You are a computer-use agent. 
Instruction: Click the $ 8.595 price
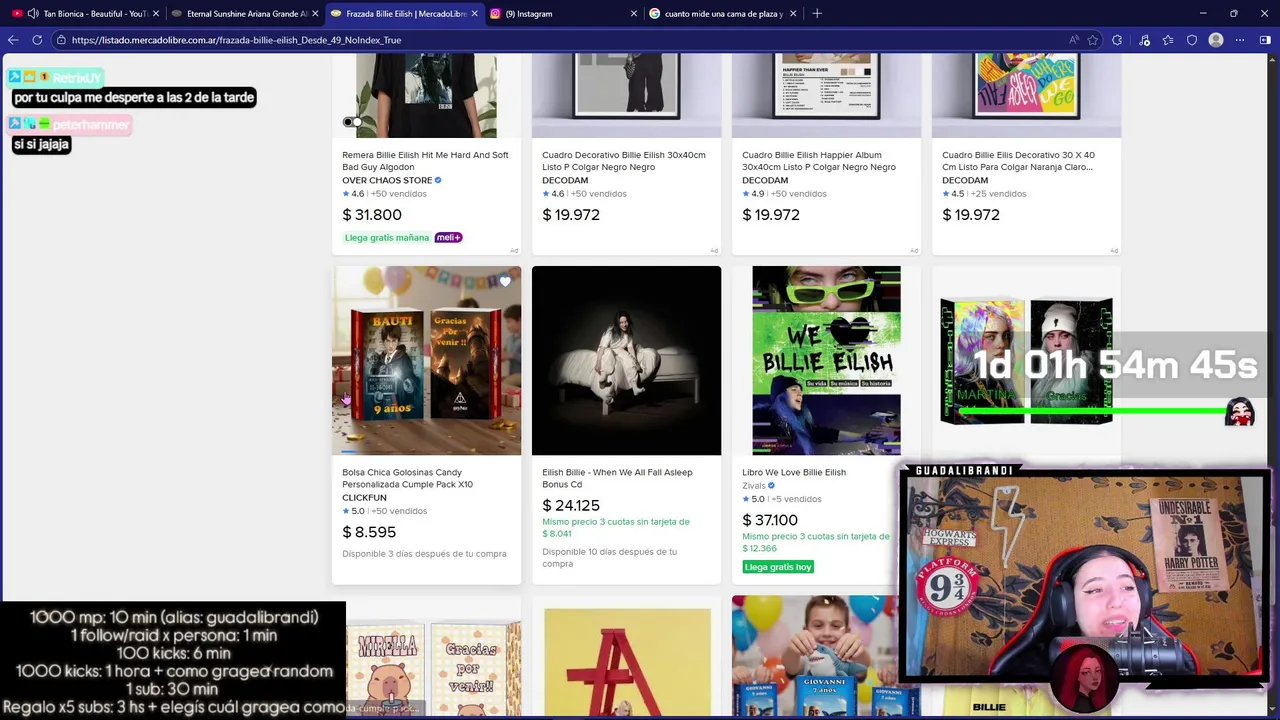[x=369, y=532]
